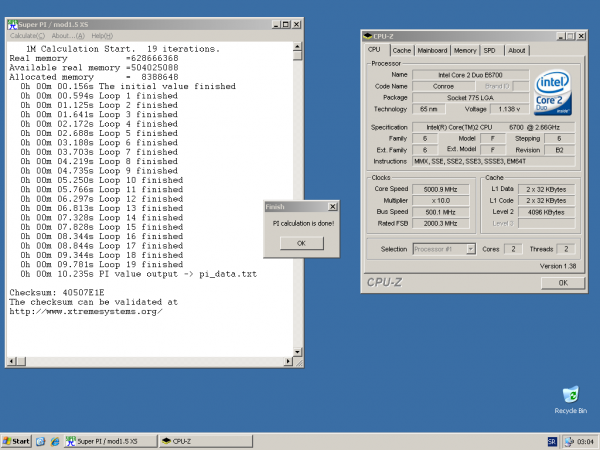Image resolution: width=600 pixels, height=450 pixels.
Task: Close the CPU-Z window
Action: (x=581, y=36)
